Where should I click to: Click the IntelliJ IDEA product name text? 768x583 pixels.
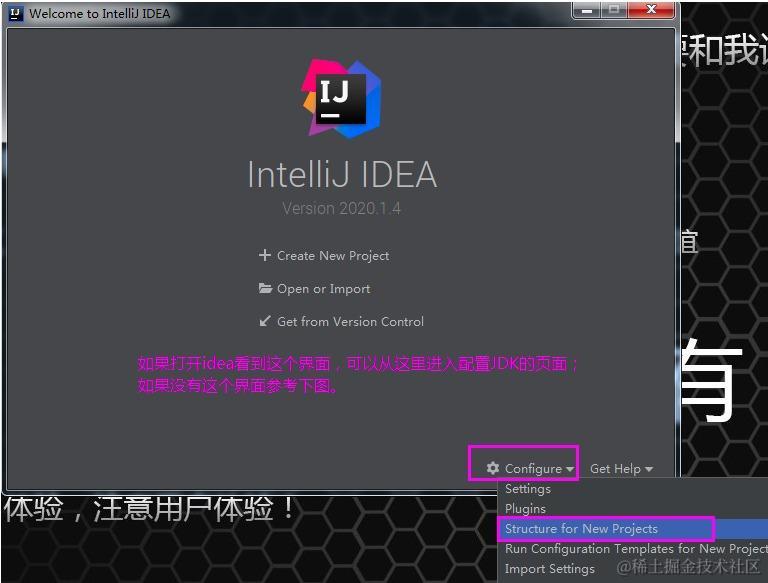click(342, 174)
